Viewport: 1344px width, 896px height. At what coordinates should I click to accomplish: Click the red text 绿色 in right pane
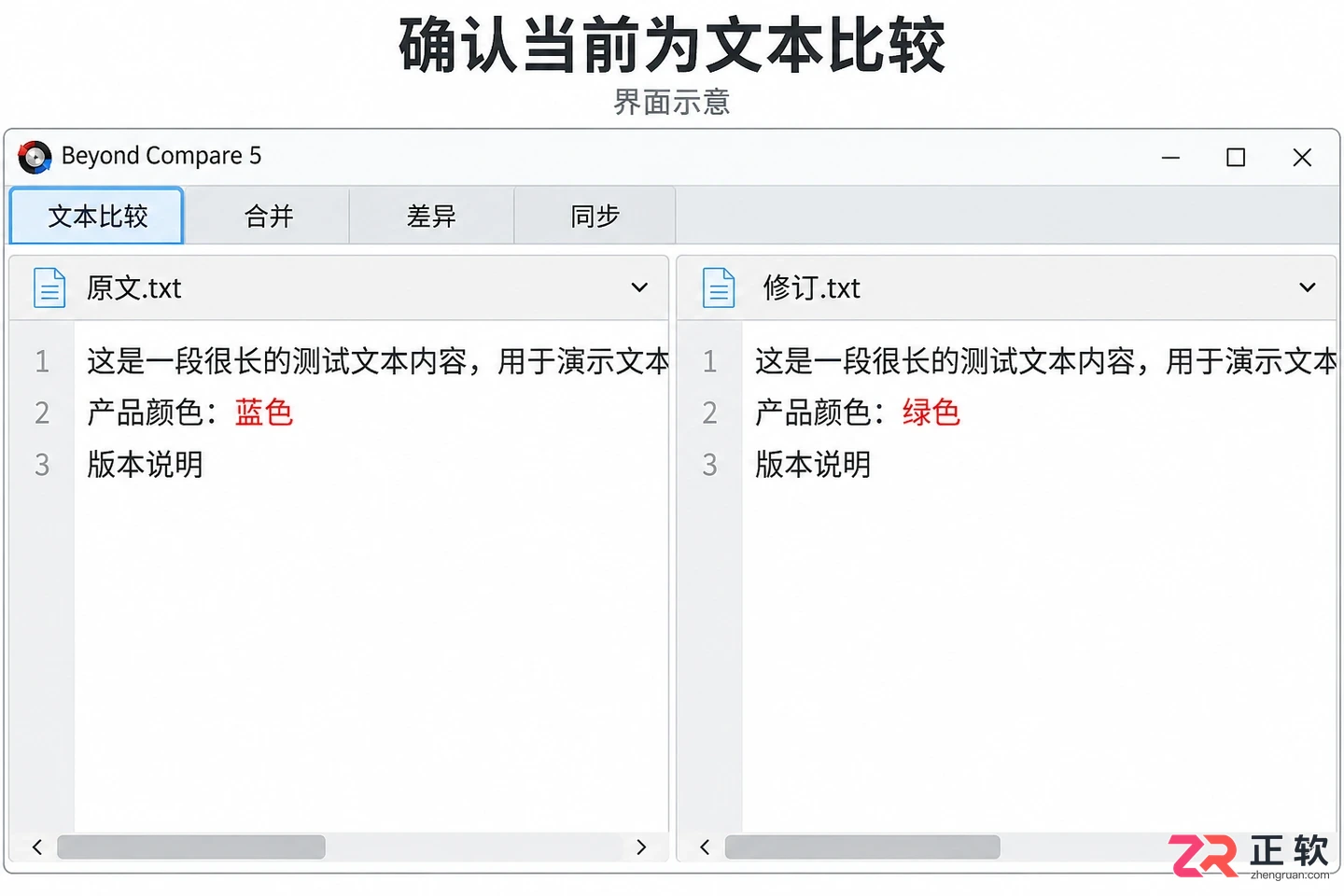pos(931,412)
